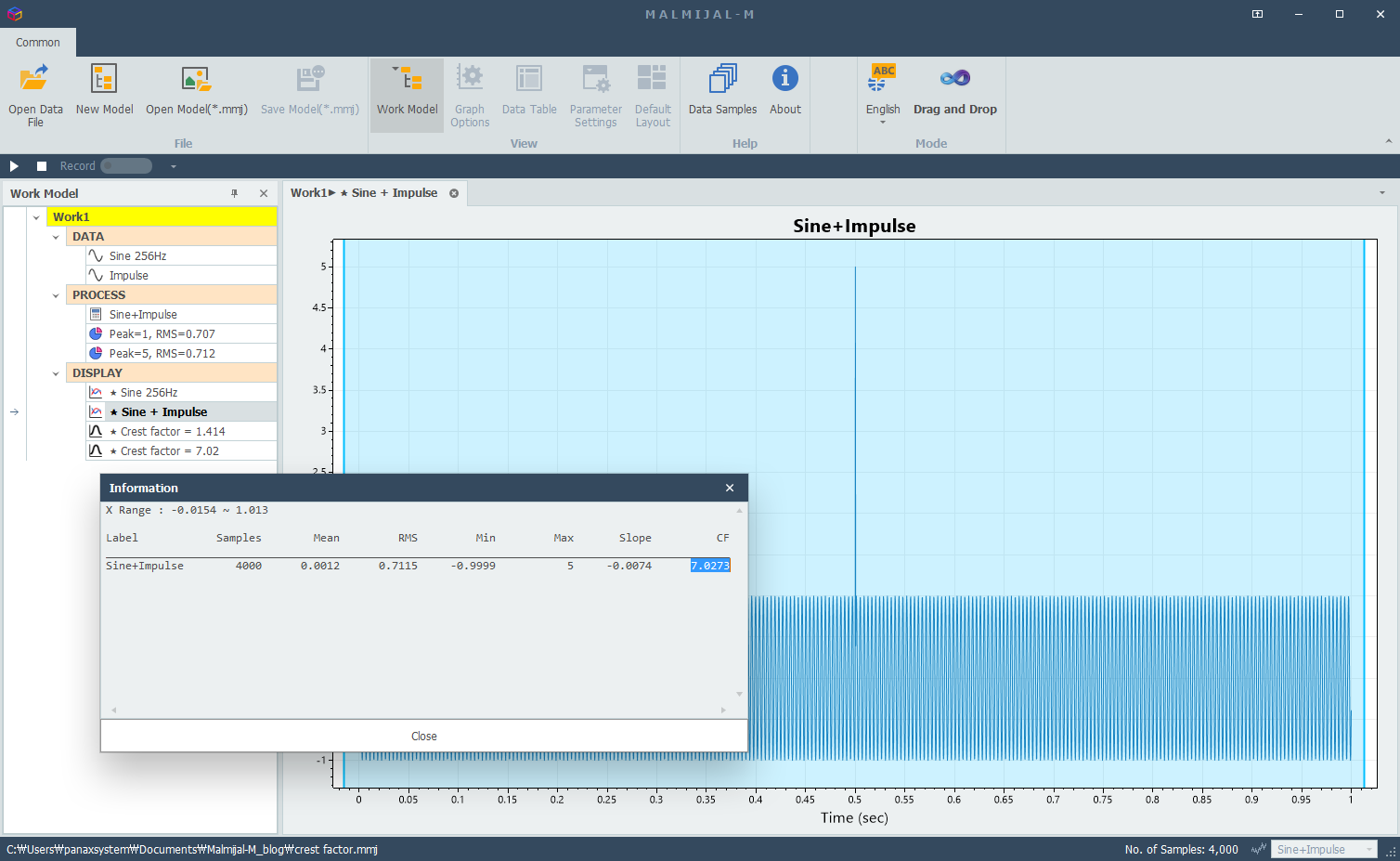Click the X Range text line

(187, 511)
